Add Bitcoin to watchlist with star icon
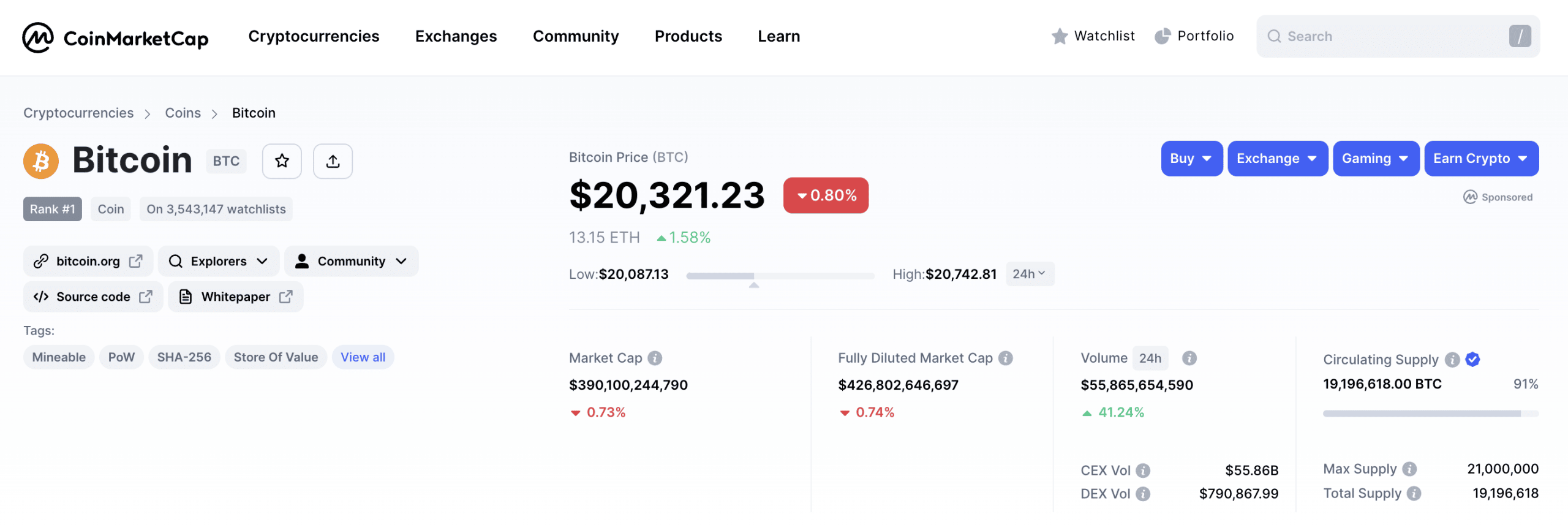 click(282, 161)
